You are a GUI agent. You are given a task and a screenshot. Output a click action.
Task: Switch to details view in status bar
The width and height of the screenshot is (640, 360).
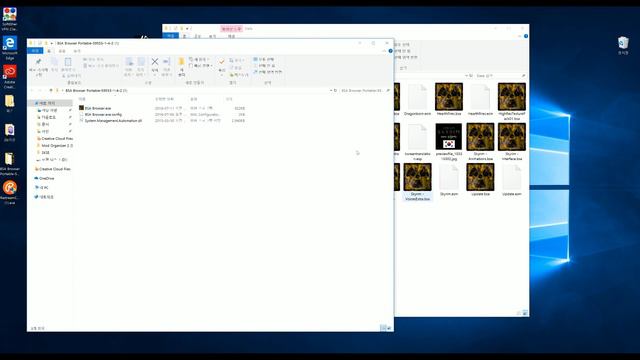tap(383, 328)
